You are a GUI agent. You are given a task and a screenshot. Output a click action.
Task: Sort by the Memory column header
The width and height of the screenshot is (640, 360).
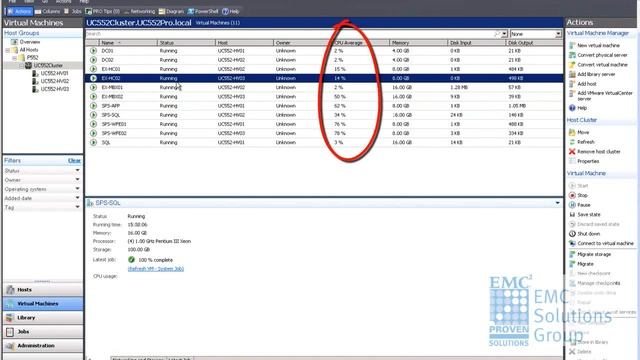418,42
